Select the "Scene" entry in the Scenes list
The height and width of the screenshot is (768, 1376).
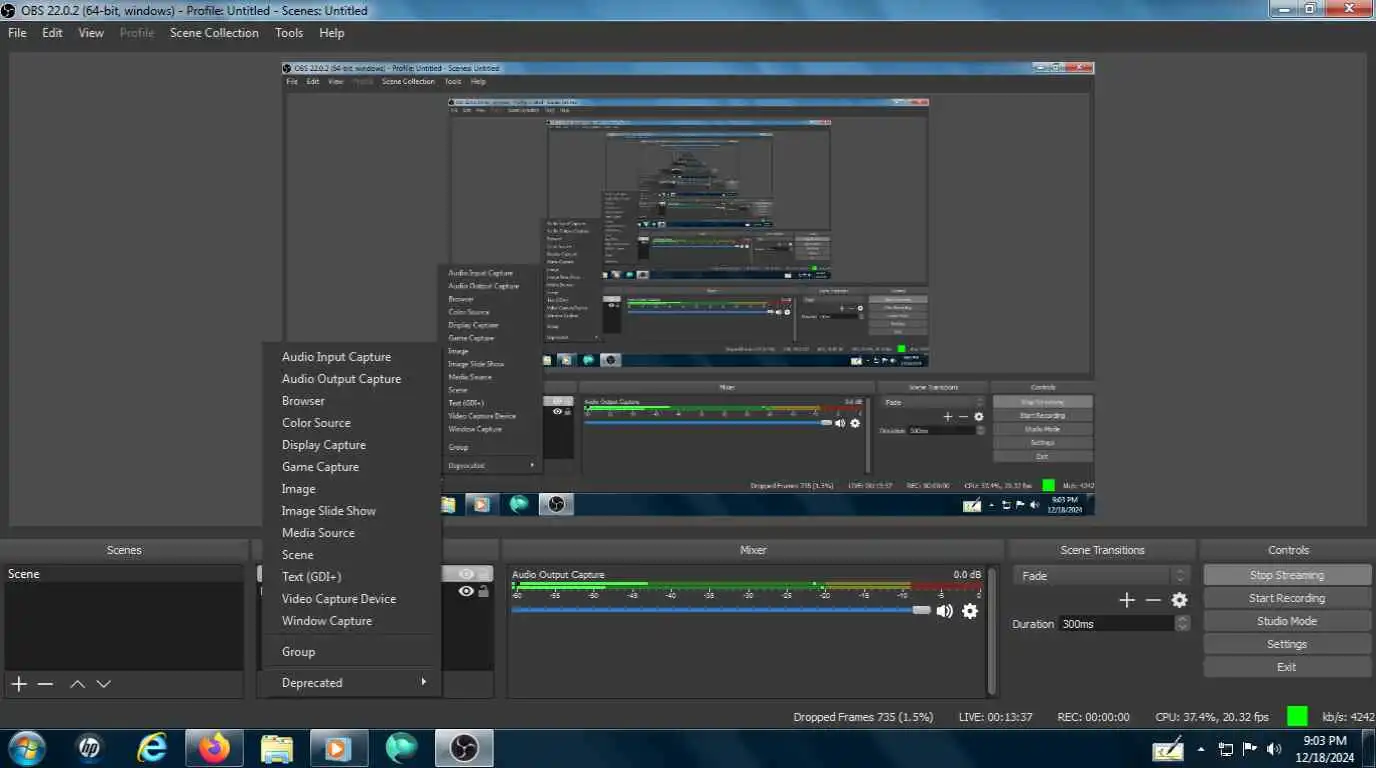click(124, 574)
